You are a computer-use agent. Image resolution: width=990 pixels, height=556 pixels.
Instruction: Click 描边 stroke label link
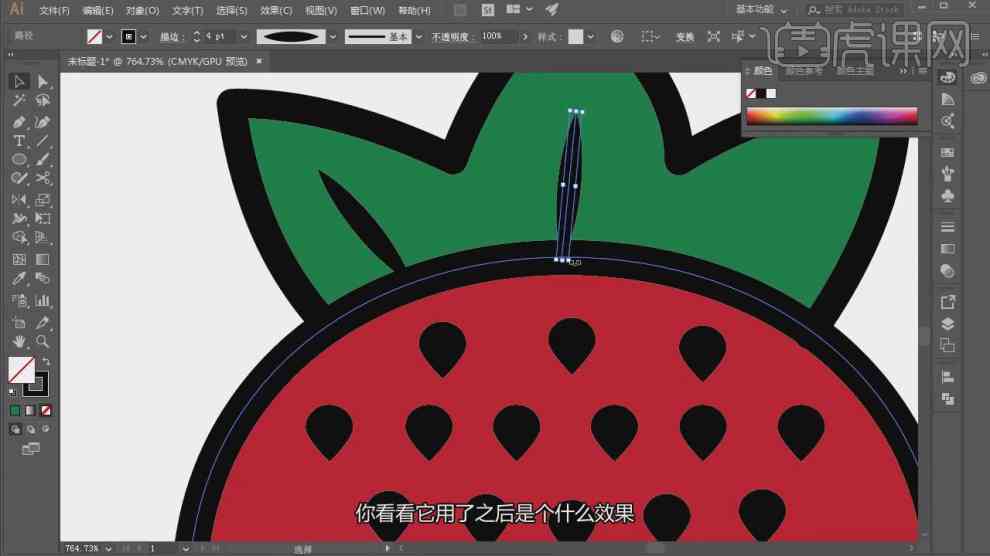[x=171, y=37]
